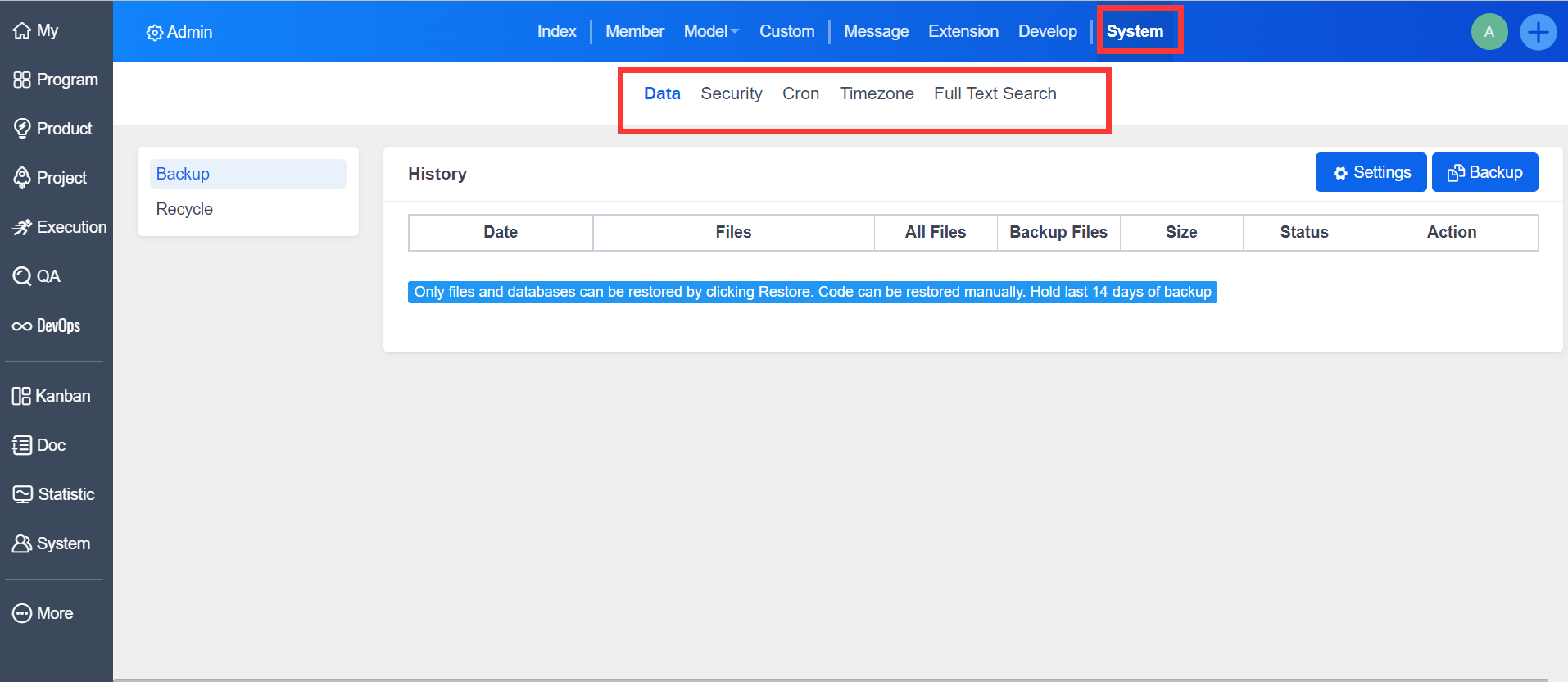Image resolution: width=1568 pixels, height=682 pixels.
Task: Open DevOps via the infinity icon
Action: [x=22, y=326]
